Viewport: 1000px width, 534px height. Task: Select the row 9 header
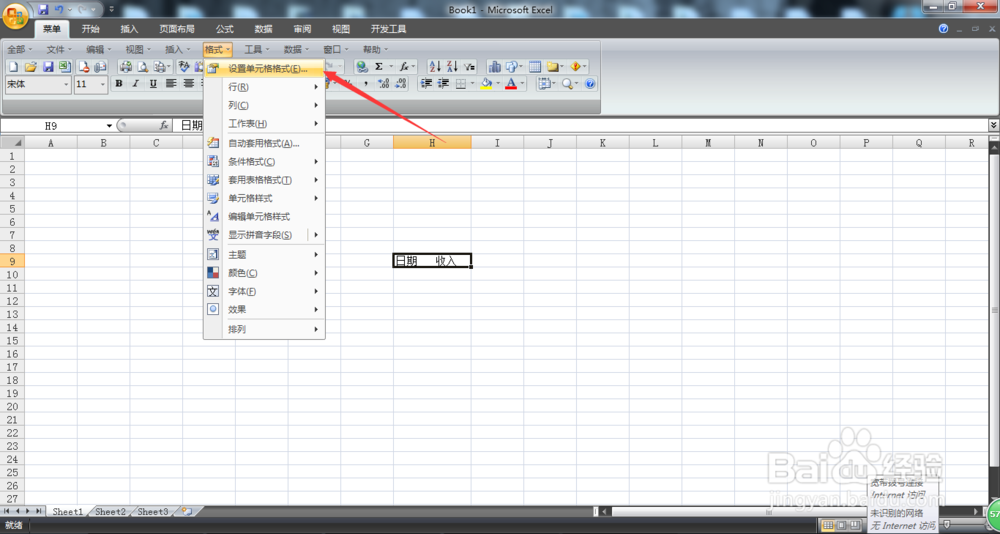(12, 261)
